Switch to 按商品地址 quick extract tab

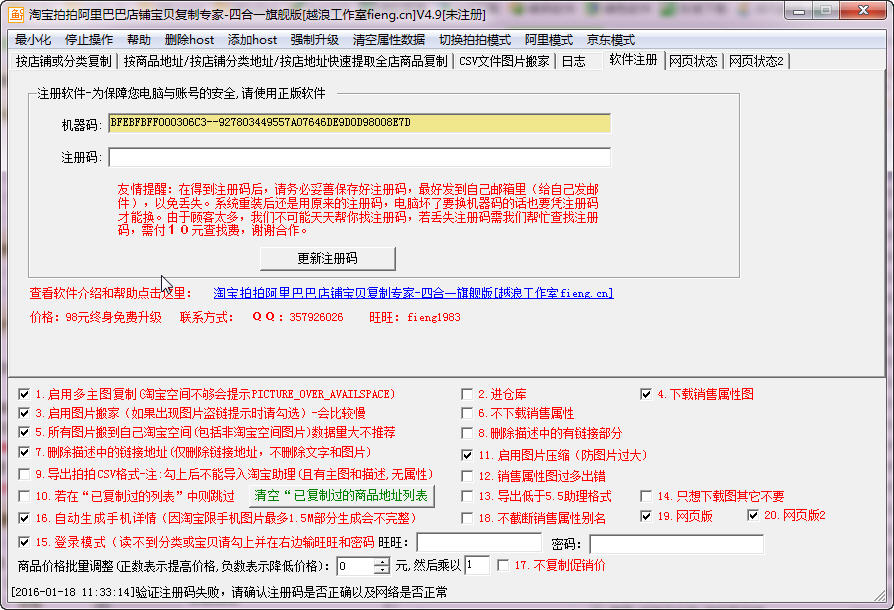285,61
